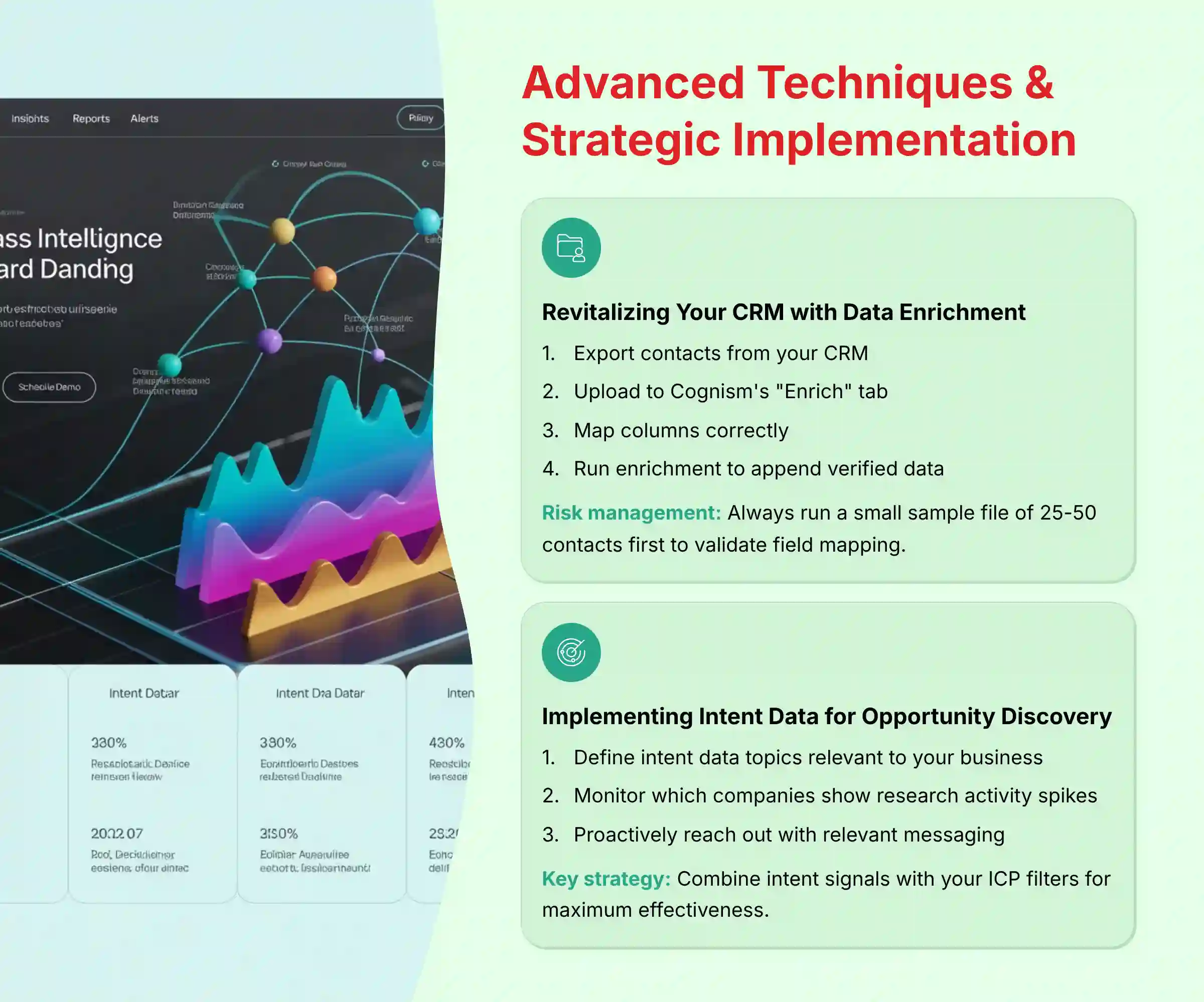This screenshot has height=1002, width=1204.
Task: Click the '2002 07' value in first card
Action: click(x=117, y=833)
